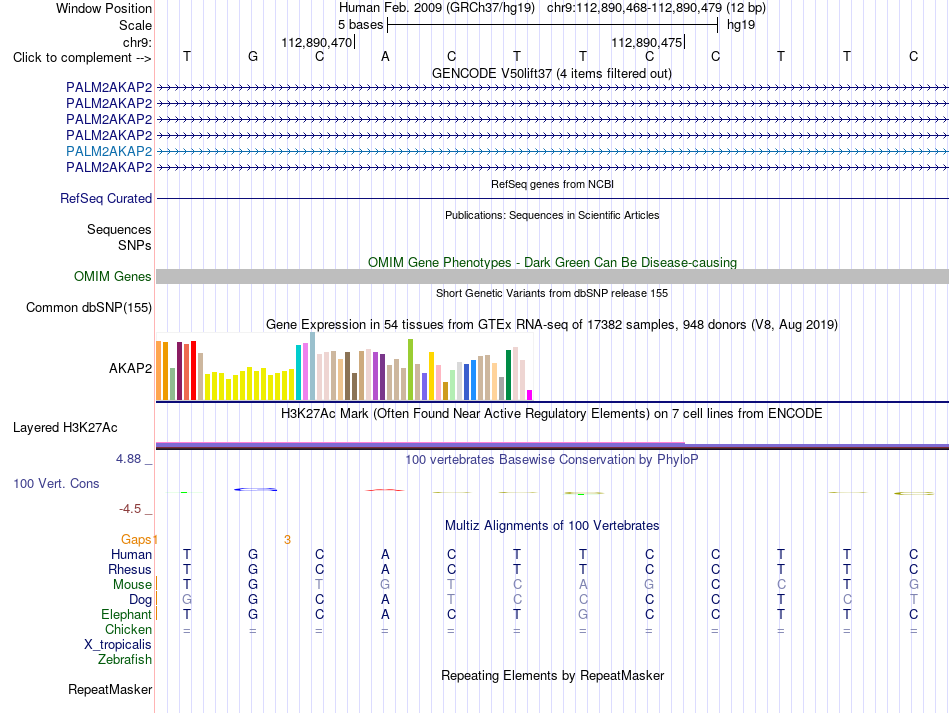Open the AKAP2 GTEx expression label

pos(130,368)
